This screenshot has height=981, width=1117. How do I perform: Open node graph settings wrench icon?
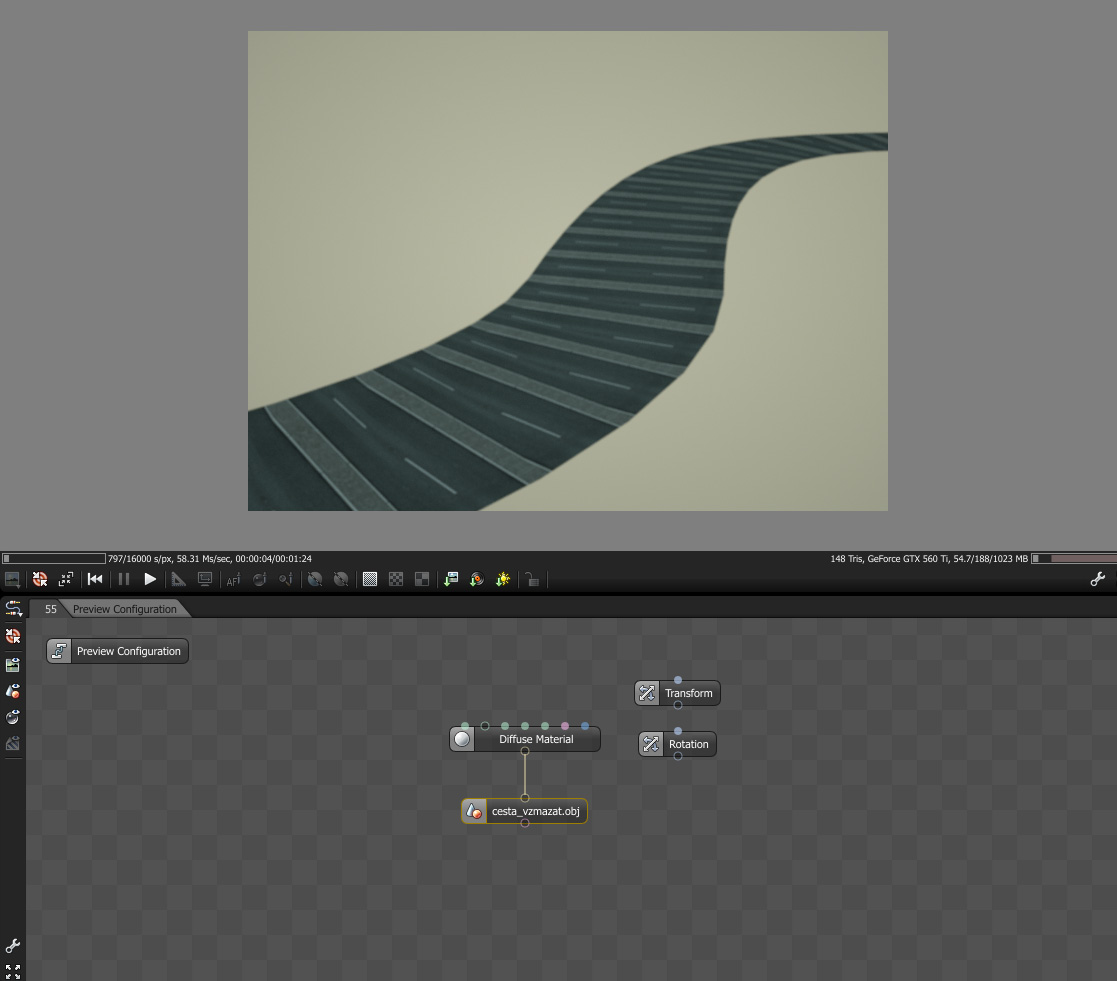[13, 946]
